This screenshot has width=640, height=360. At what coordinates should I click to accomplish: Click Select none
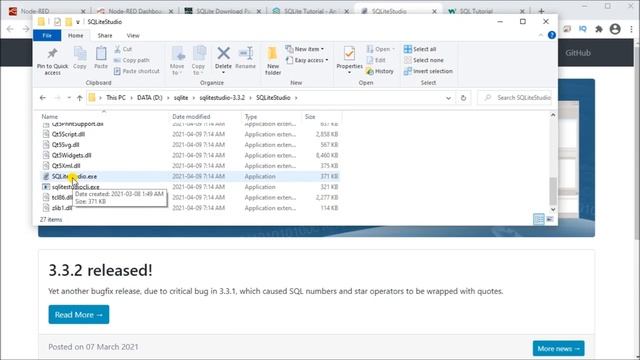tap(424, 60)
